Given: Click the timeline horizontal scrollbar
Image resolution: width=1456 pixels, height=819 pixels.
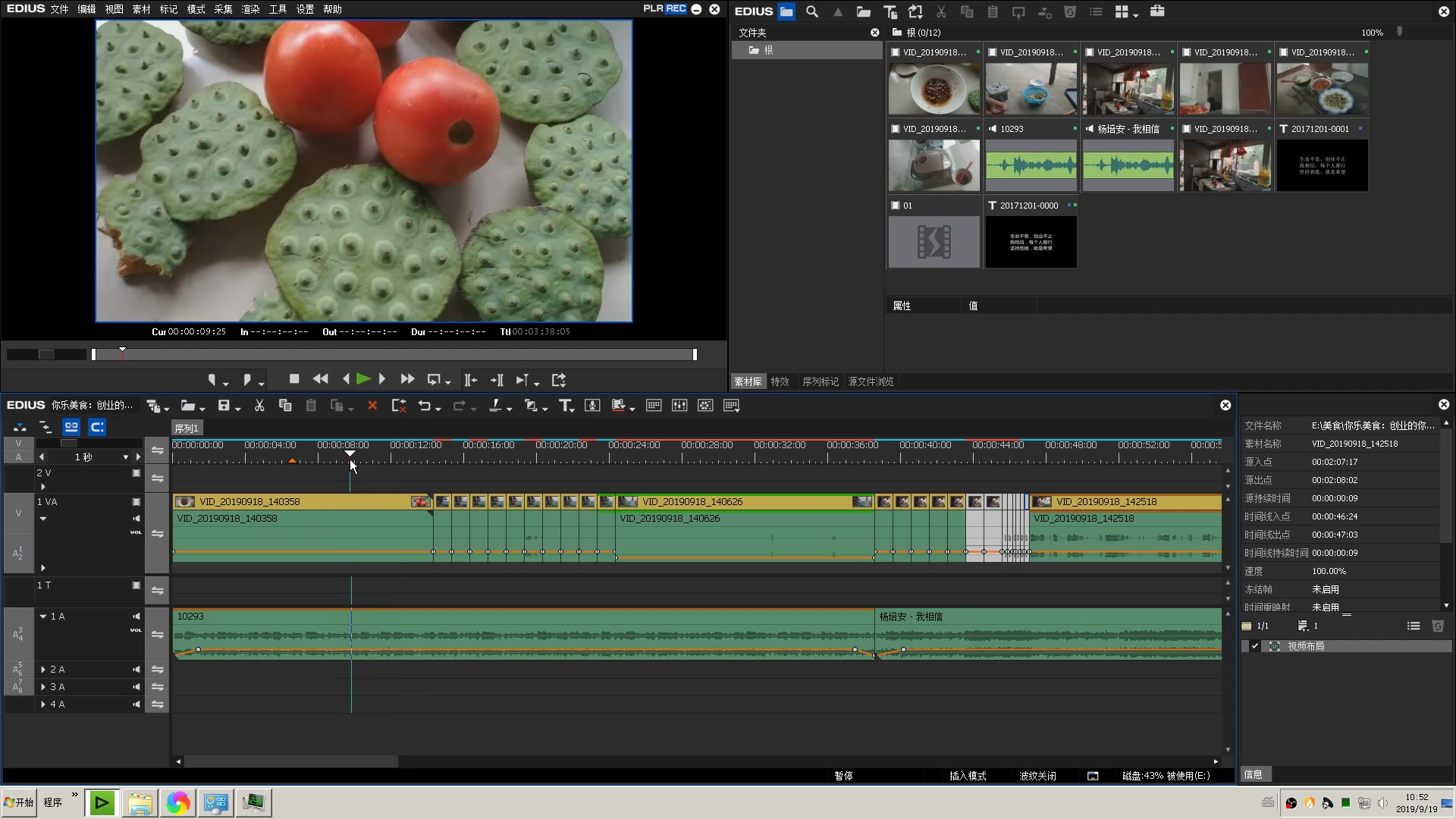Looking at the screenshot, I should click(291, 761).
